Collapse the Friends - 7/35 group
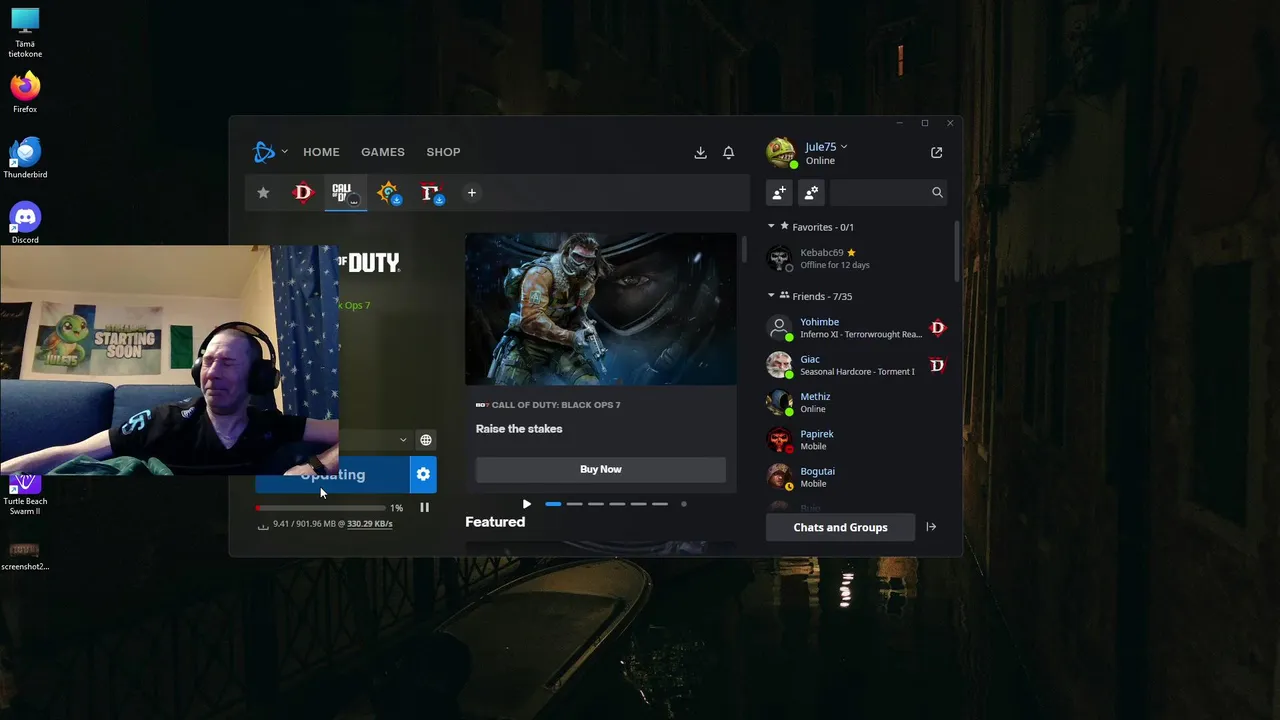This screenshot has height=720, width=1280. click(771, 296)
